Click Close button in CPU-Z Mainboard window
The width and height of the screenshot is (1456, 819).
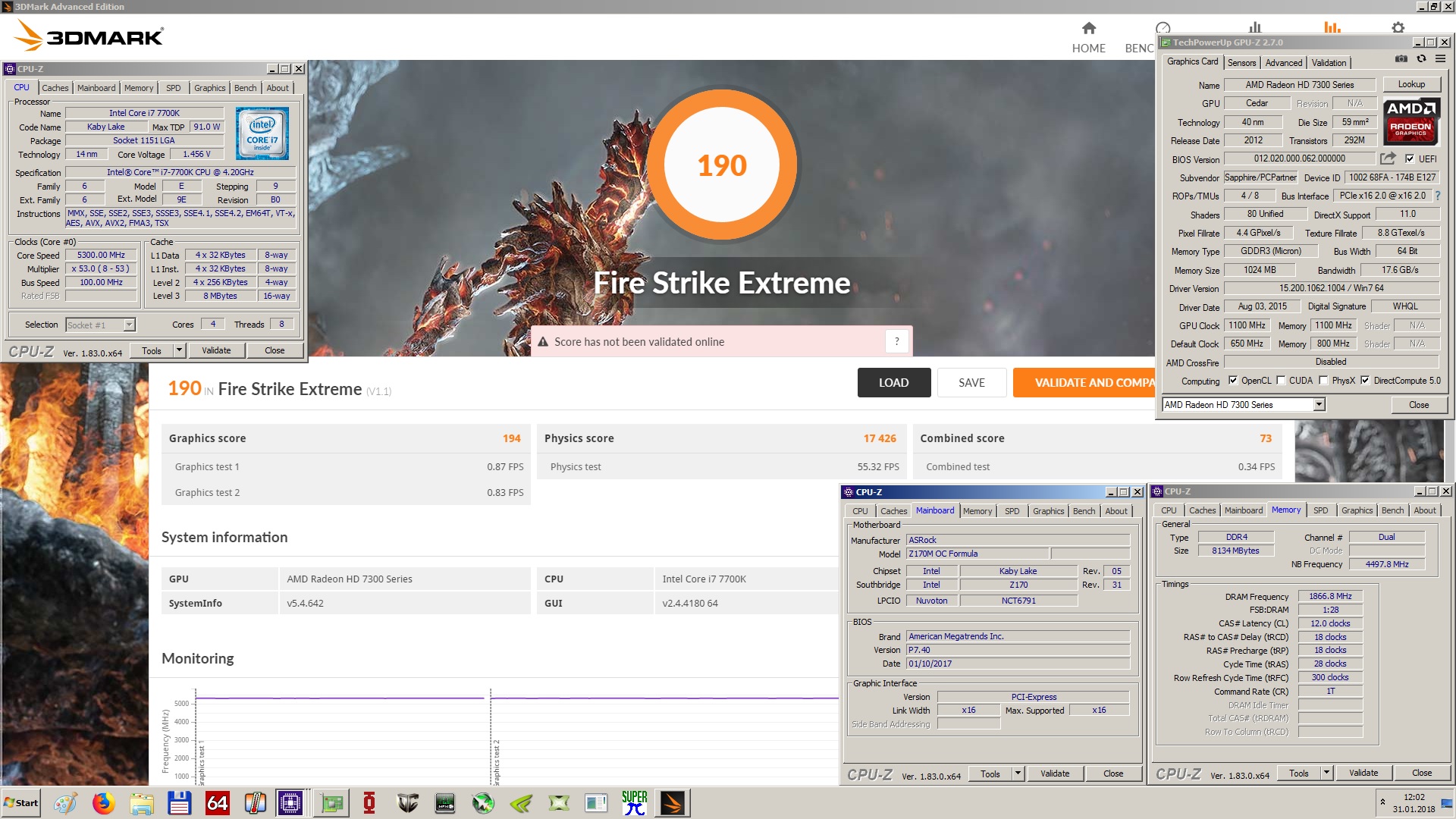click(1113, 773)
